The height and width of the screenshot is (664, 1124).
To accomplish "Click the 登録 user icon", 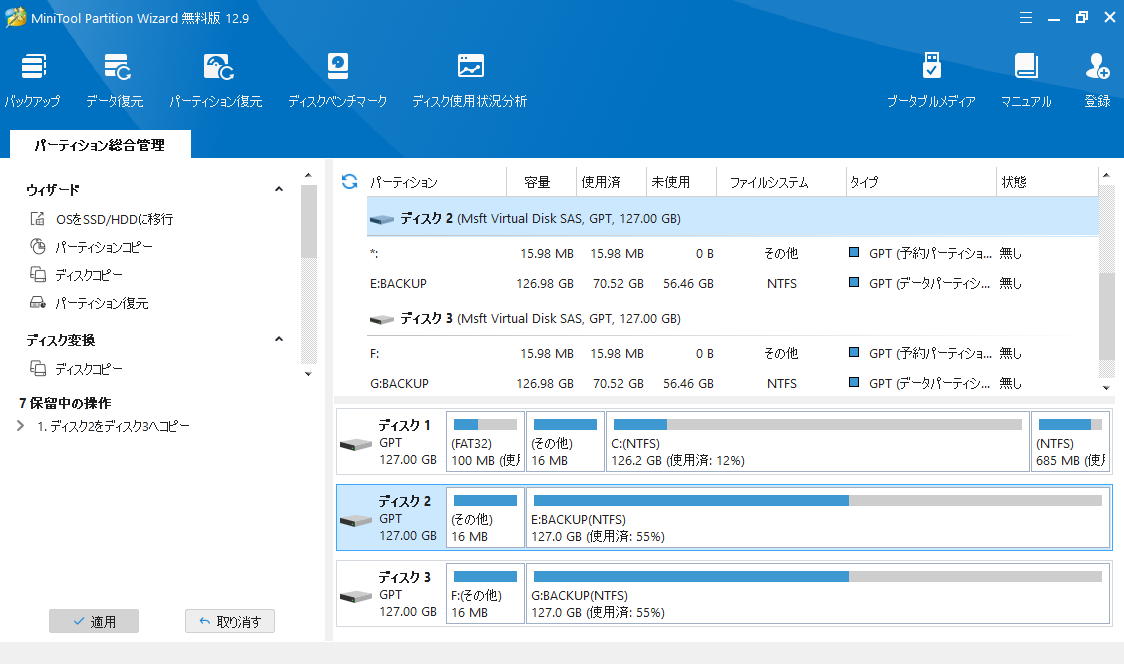I will 1097,67.
